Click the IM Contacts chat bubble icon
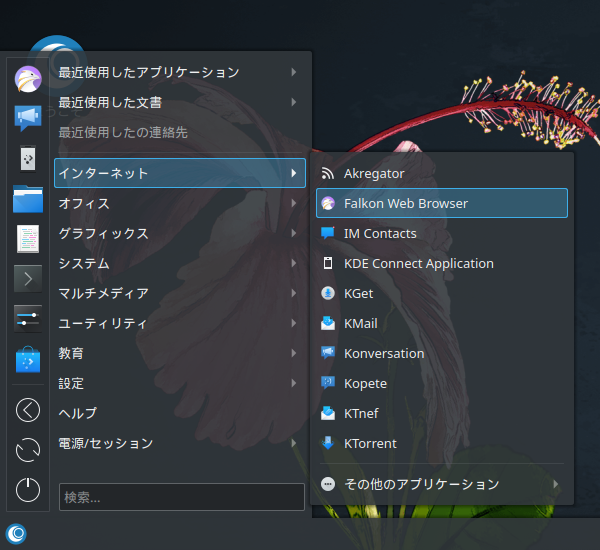Screen dimensions: 600x550 coord(328,233)
